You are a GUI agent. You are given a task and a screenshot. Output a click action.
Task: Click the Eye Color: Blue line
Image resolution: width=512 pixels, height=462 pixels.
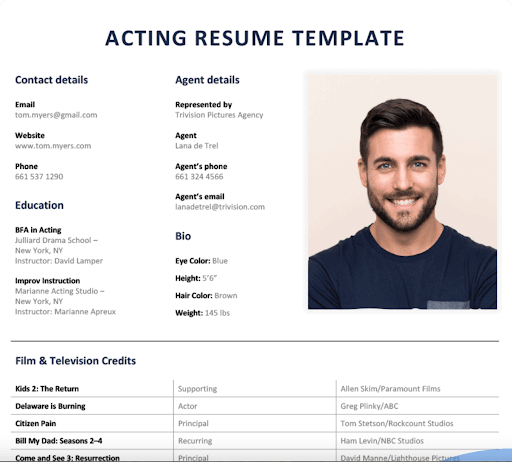point(201,261)
